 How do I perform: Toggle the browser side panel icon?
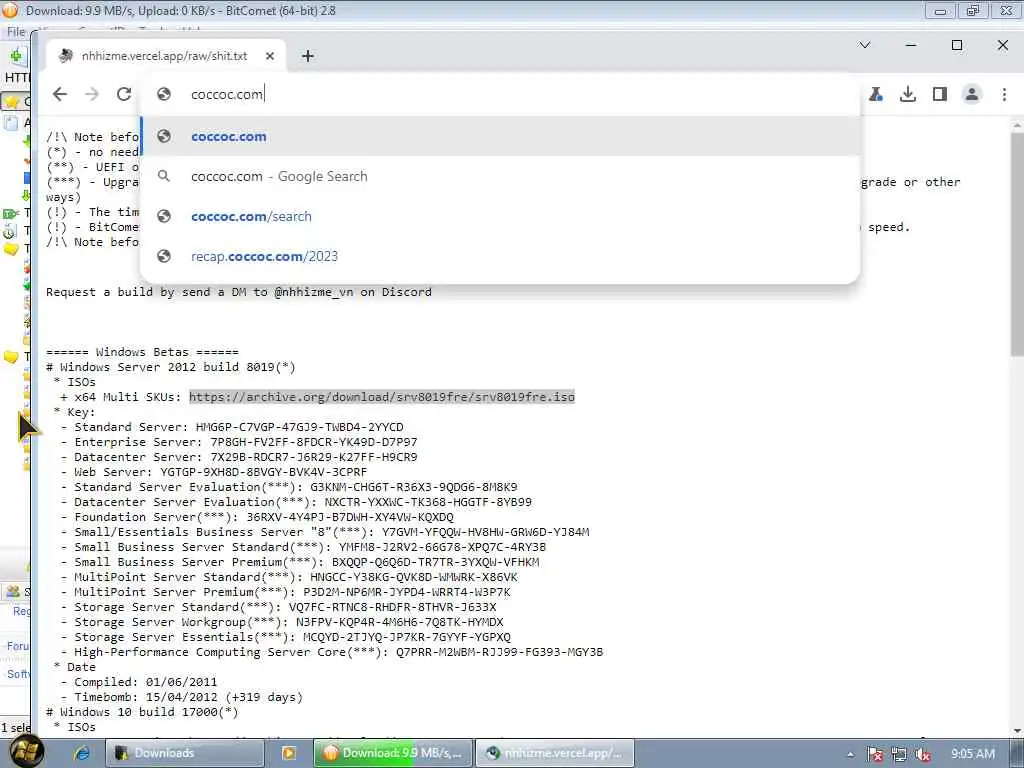(940, 94)
